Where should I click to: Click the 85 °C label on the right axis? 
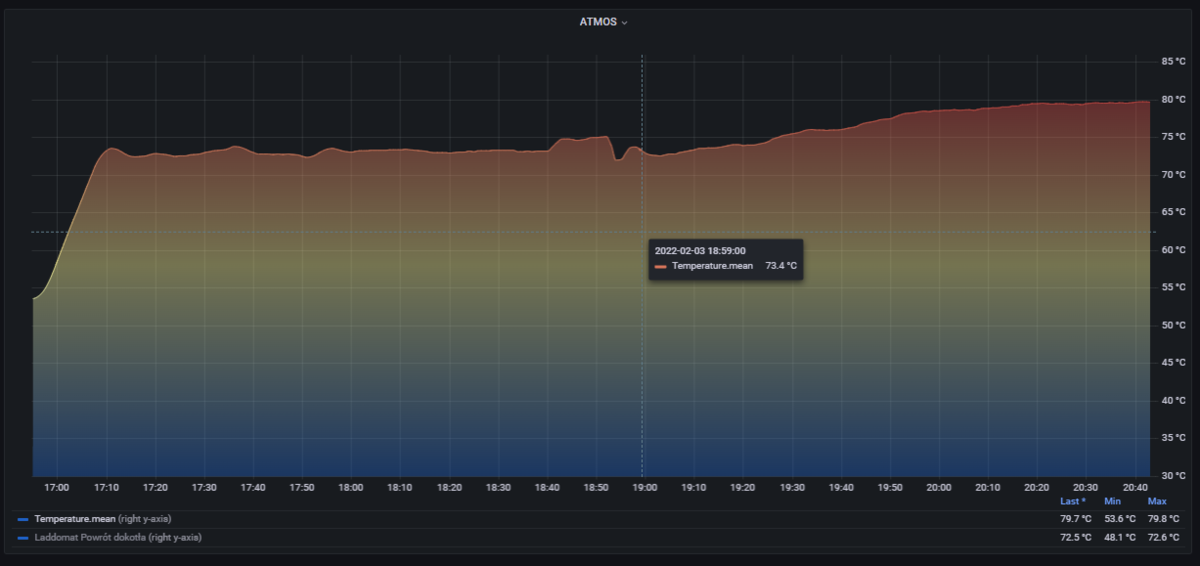tap(1173, 62)
